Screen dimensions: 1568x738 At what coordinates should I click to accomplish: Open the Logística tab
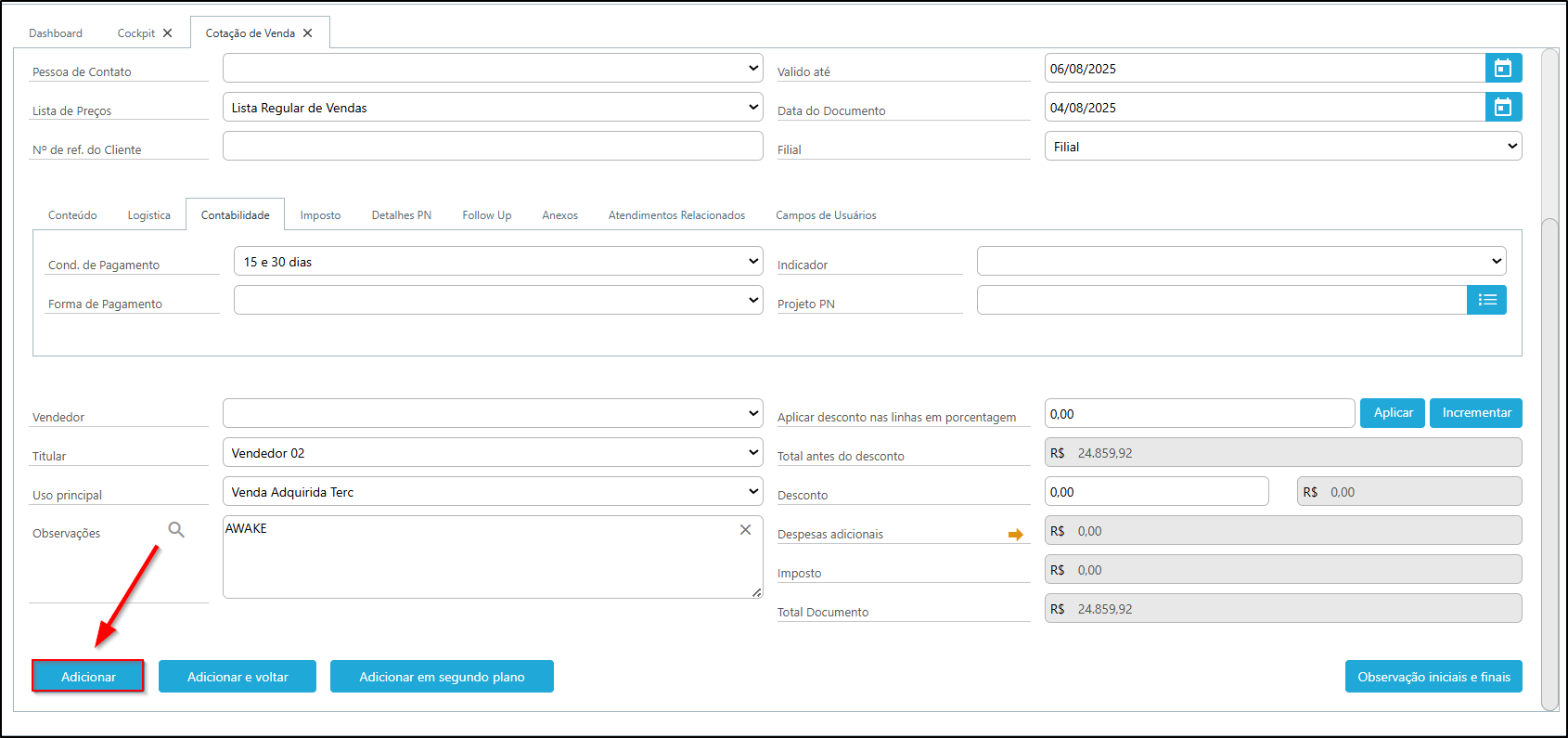(149, 215)
